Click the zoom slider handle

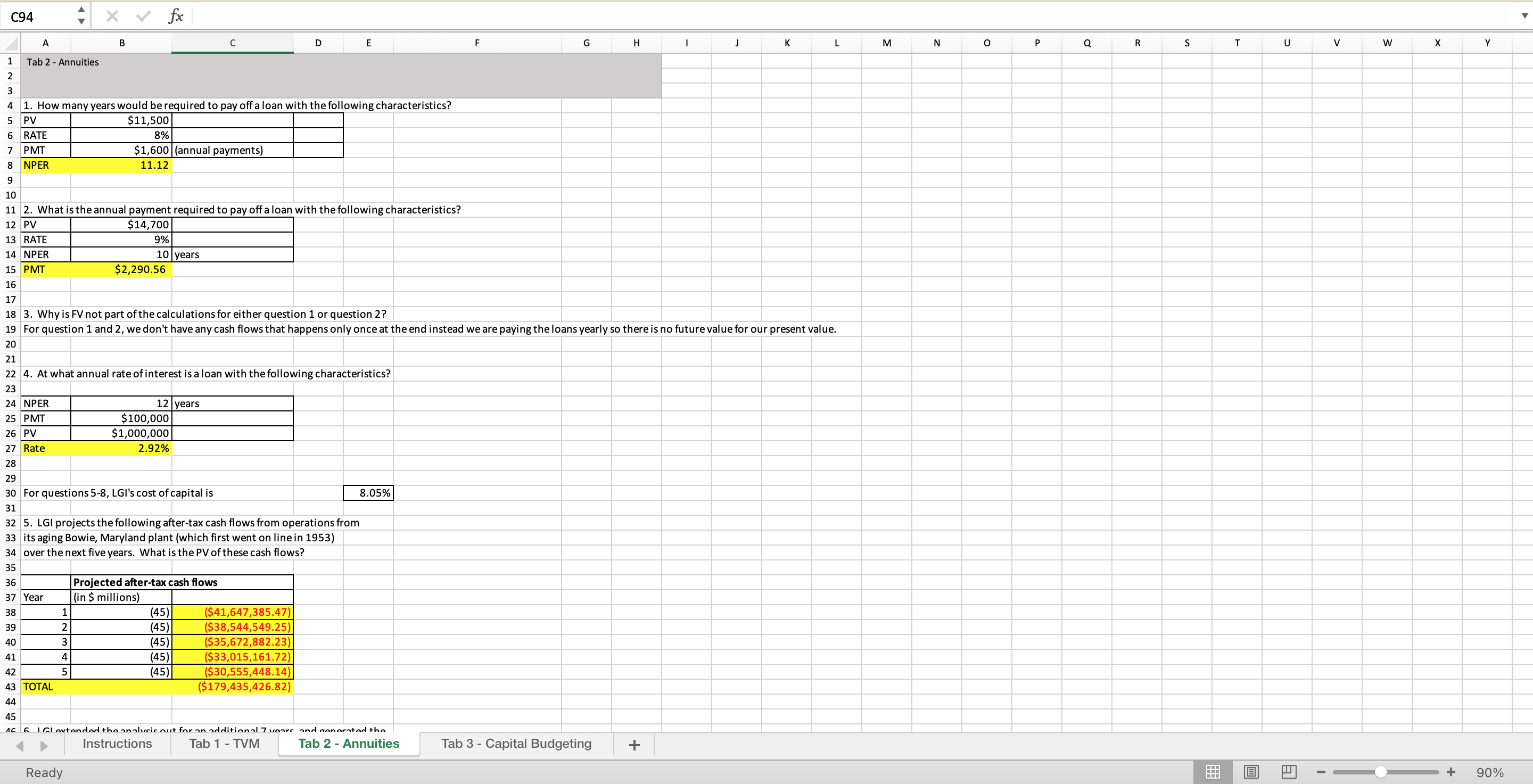1381,772
